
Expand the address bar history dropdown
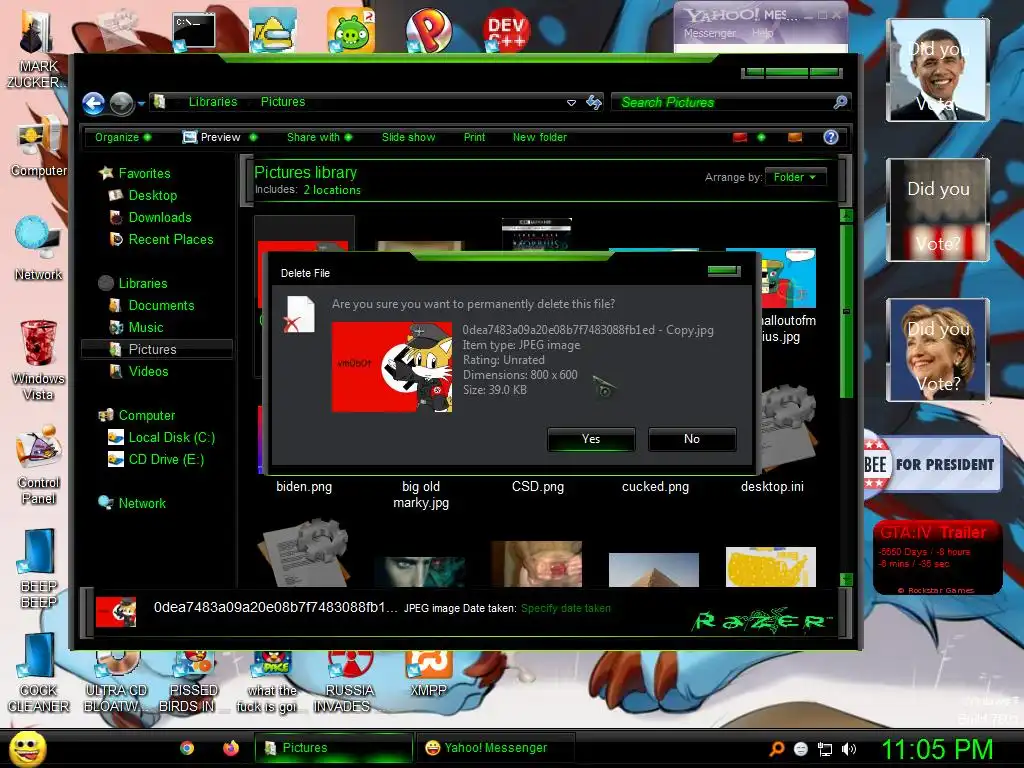(571, 103)
